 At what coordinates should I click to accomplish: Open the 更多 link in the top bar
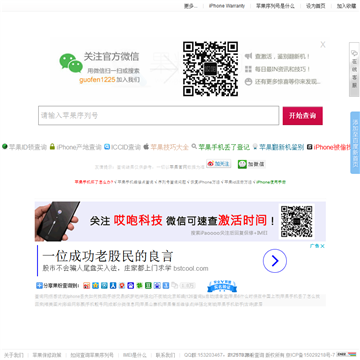click(191, 6)
